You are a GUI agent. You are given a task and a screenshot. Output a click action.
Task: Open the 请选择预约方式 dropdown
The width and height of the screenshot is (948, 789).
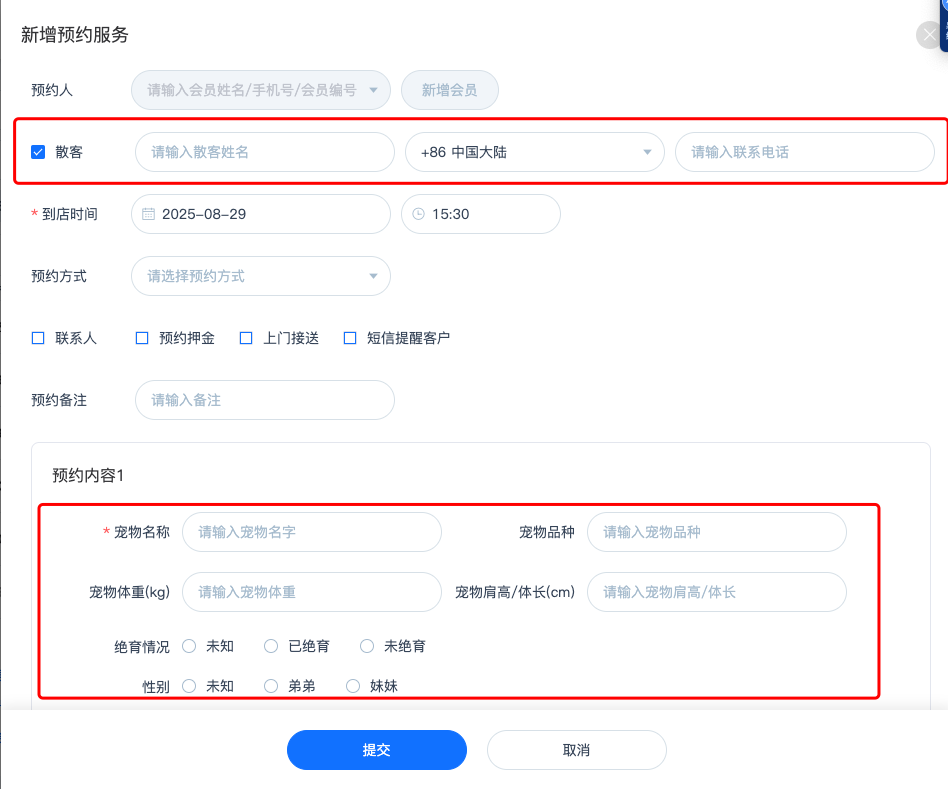261,276
